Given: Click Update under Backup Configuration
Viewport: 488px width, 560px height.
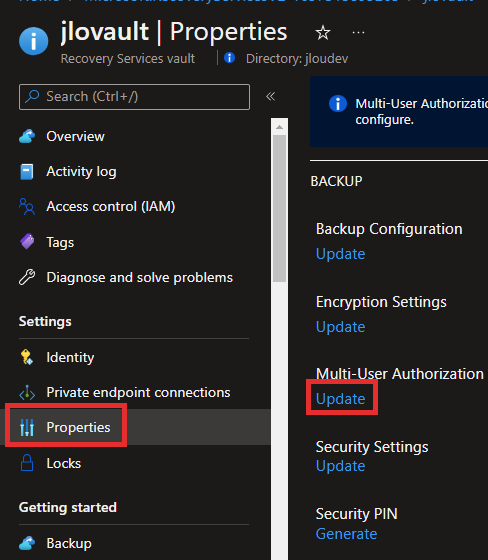Looking at the screenshot, I should pos(340,254).
